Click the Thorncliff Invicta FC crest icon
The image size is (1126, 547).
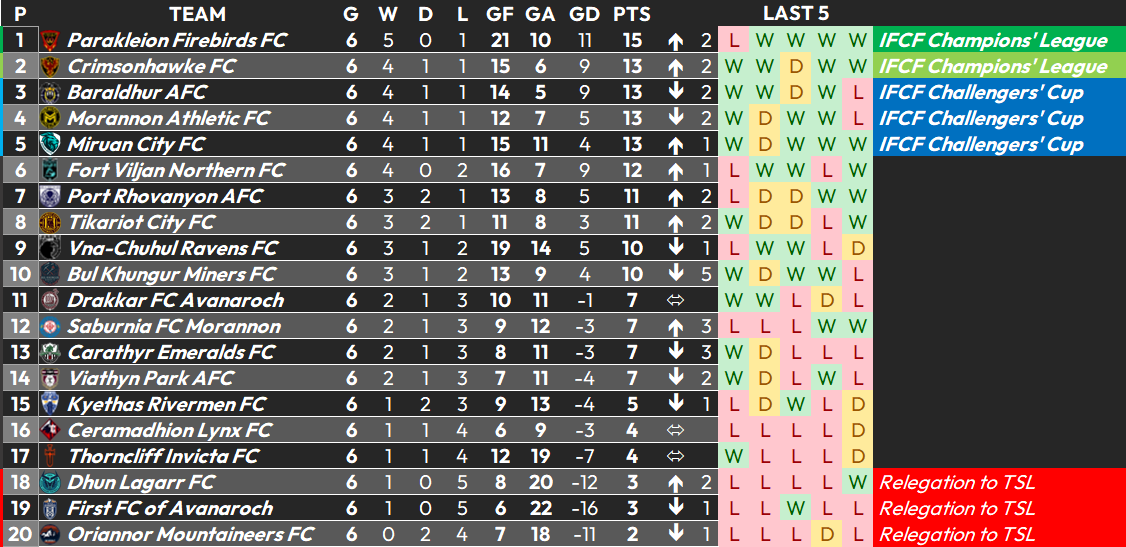tap(50, 456)
